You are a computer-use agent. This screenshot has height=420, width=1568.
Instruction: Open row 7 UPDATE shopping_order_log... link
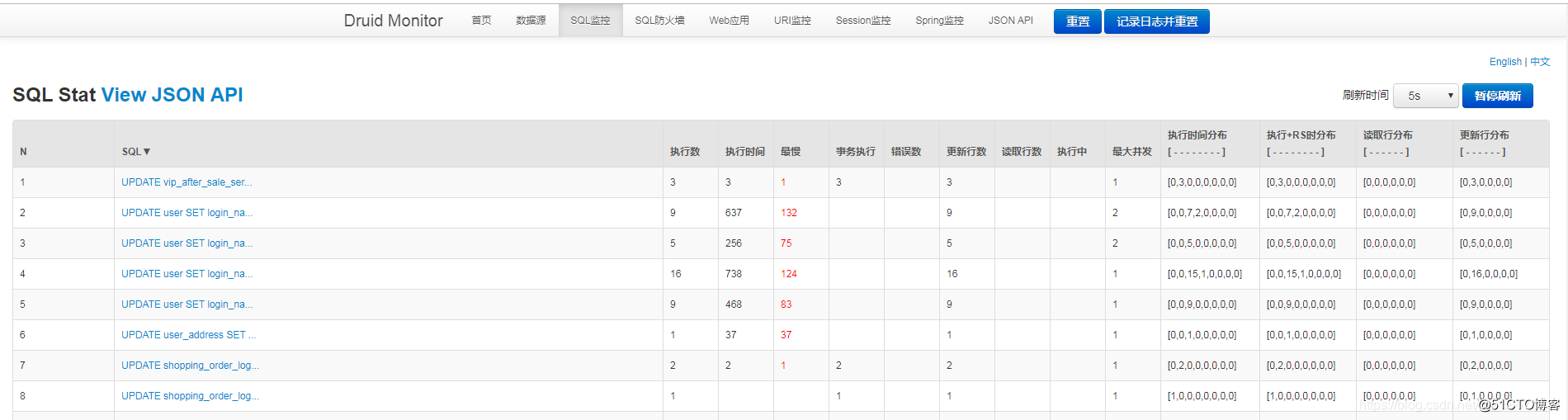pyautogui.click(x=190, y=366)
